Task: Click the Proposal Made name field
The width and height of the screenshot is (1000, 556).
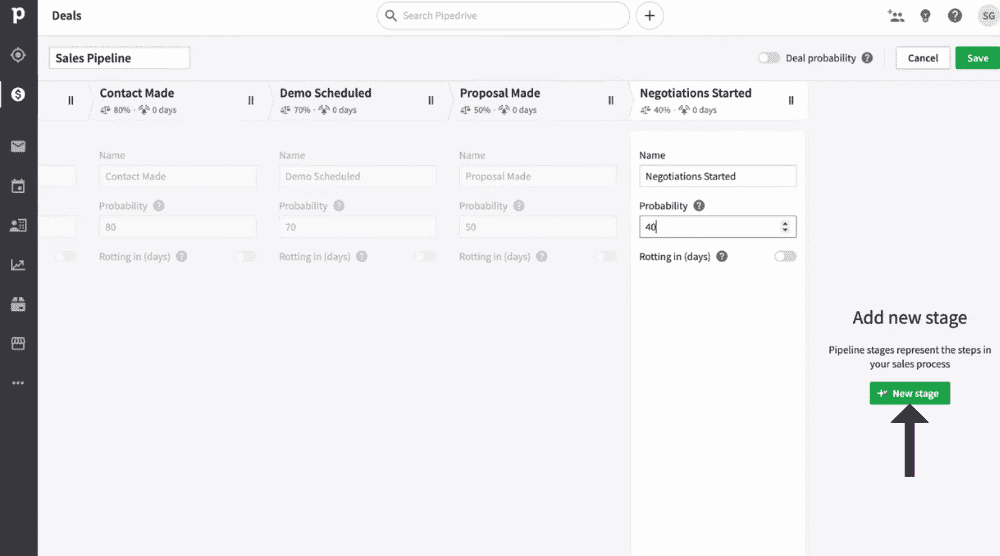Action: click(538, 176)
